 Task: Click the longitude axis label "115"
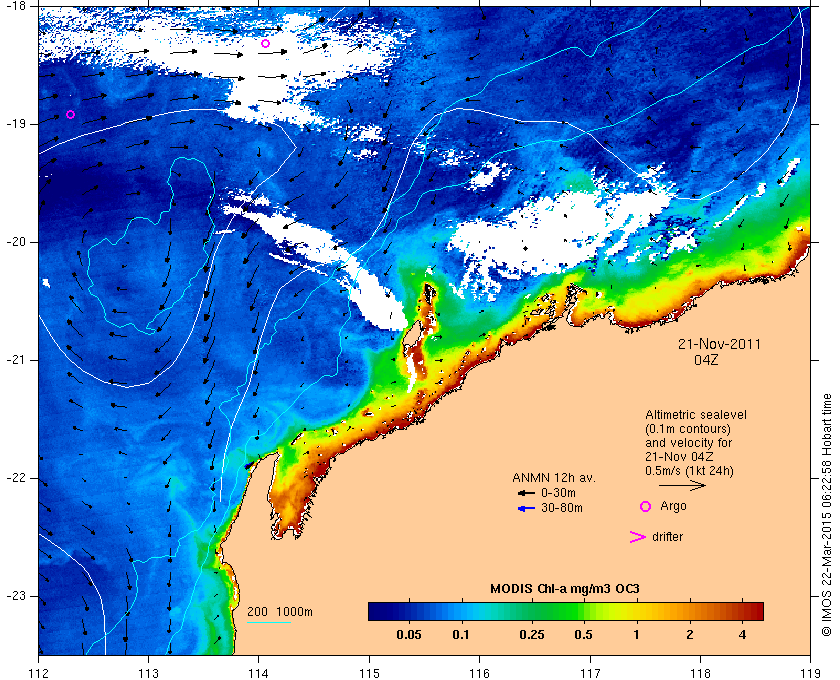(x=369, y=674)
